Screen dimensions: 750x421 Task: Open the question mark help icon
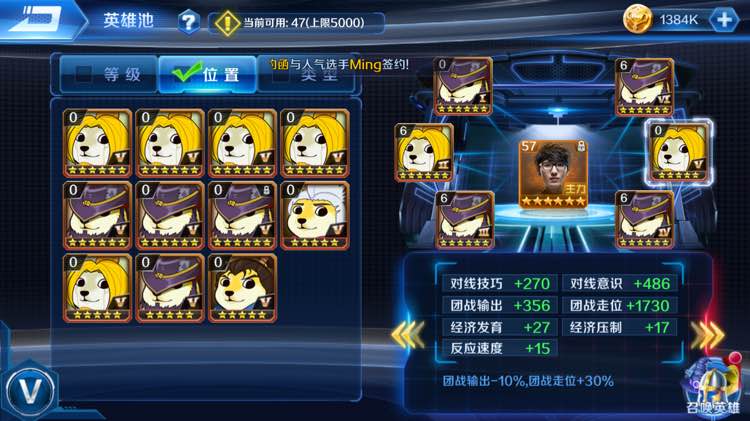189,22
